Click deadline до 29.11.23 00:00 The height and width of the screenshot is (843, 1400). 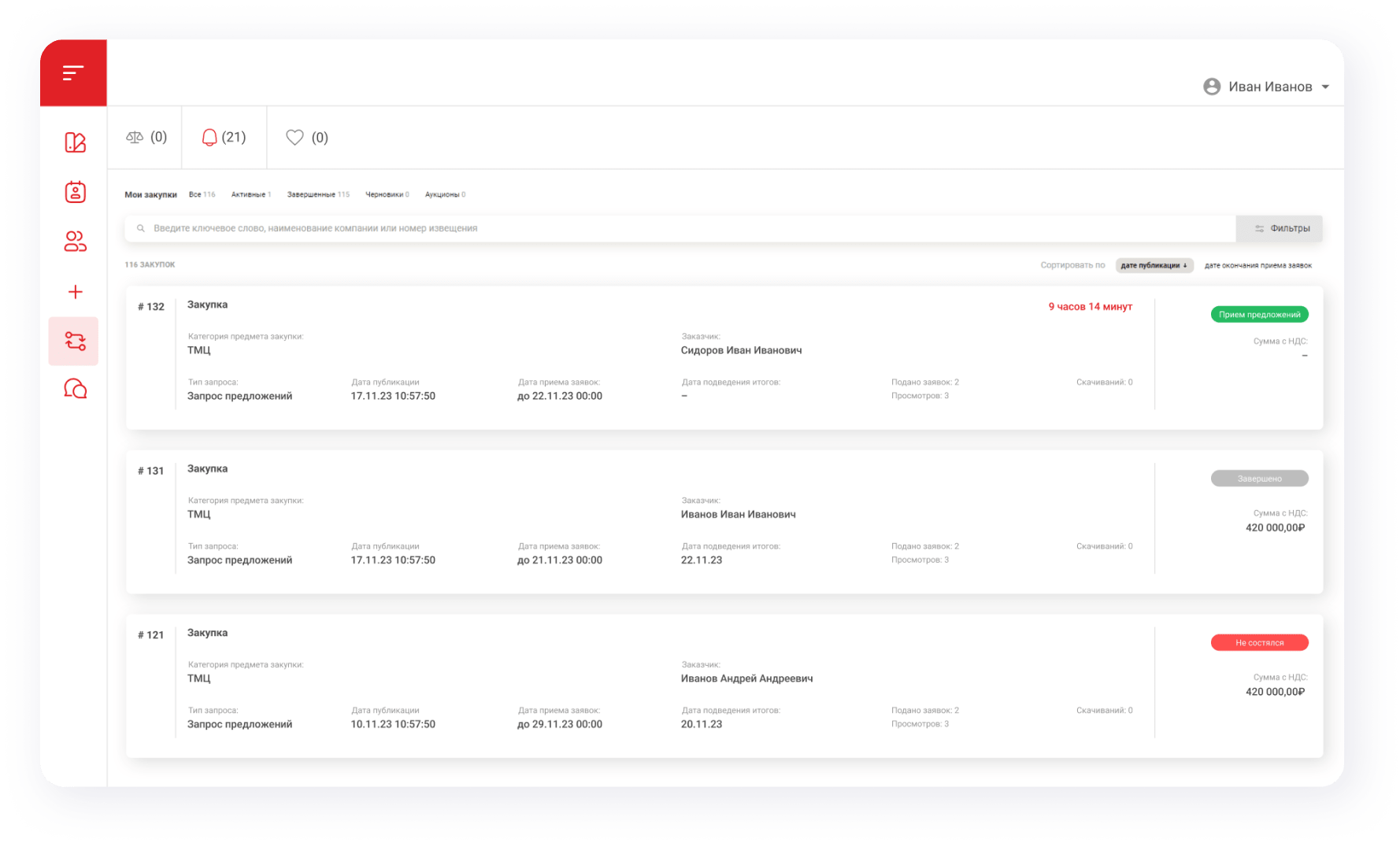[x=559, y=724]
